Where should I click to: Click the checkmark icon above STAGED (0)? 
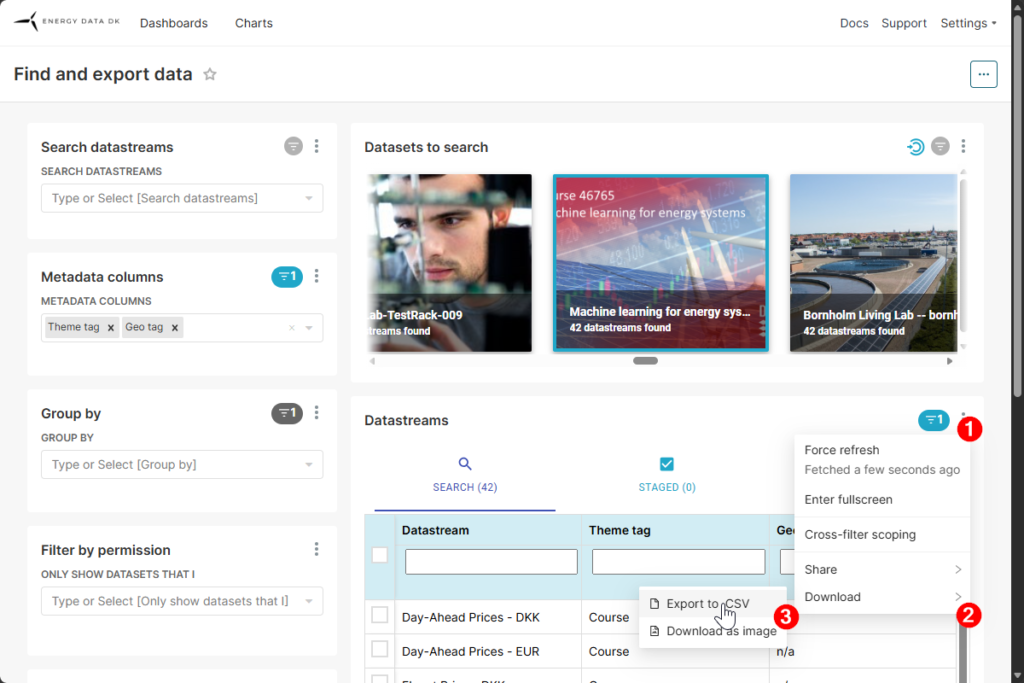(x=667, y=464)
